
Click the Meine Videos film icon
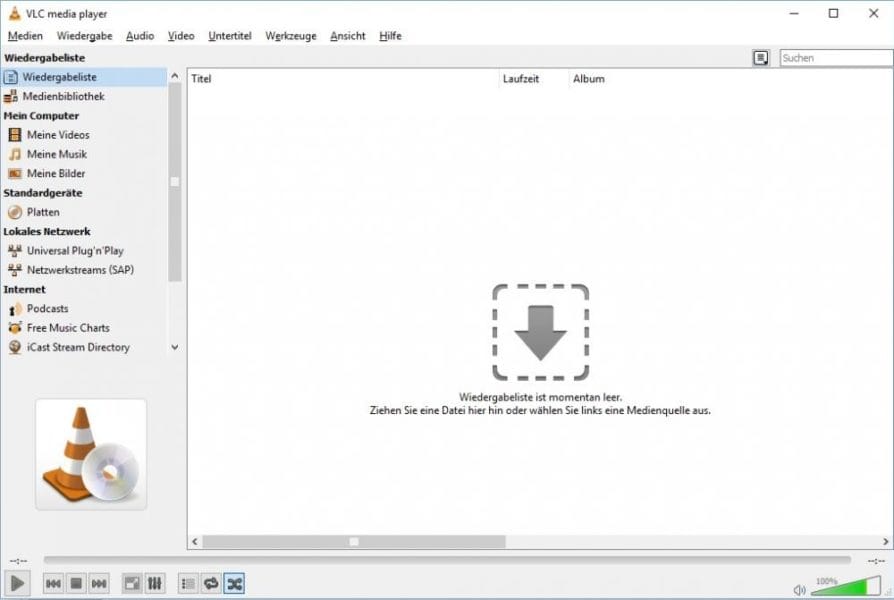(x=15, y=135)
